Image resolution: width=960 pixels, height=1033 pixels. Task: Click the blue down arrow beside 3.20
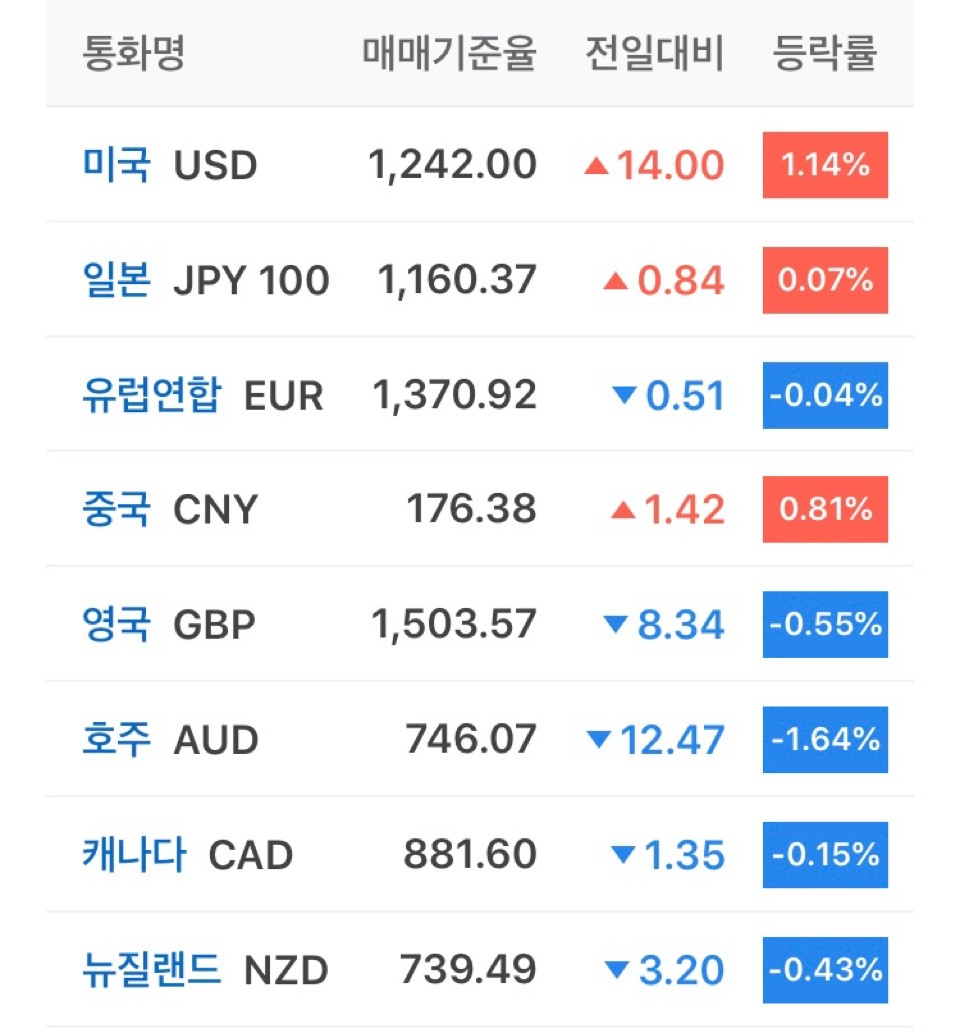click(617, 969)
